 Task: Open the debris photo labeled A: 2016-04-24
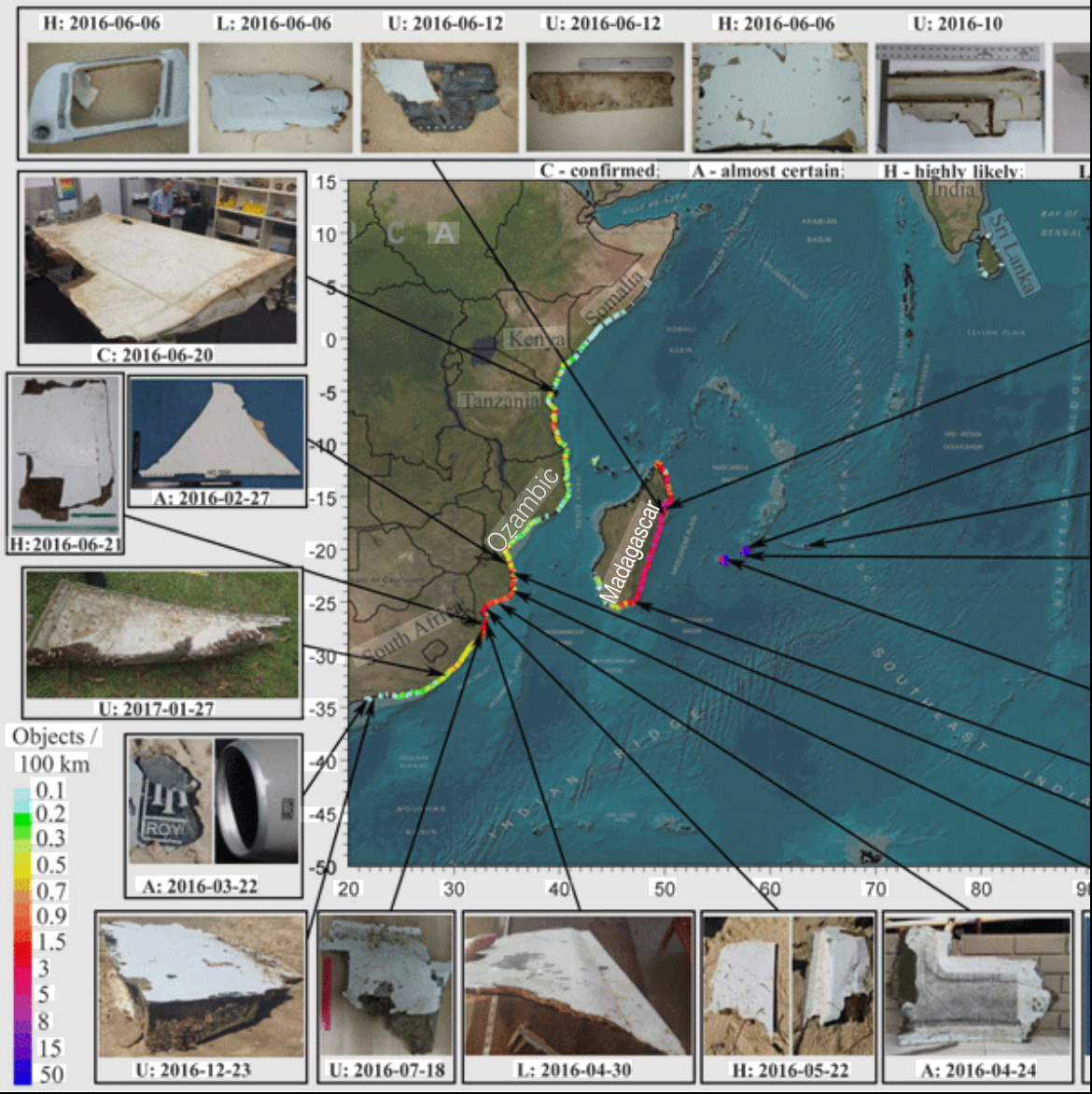click(977, 987)
